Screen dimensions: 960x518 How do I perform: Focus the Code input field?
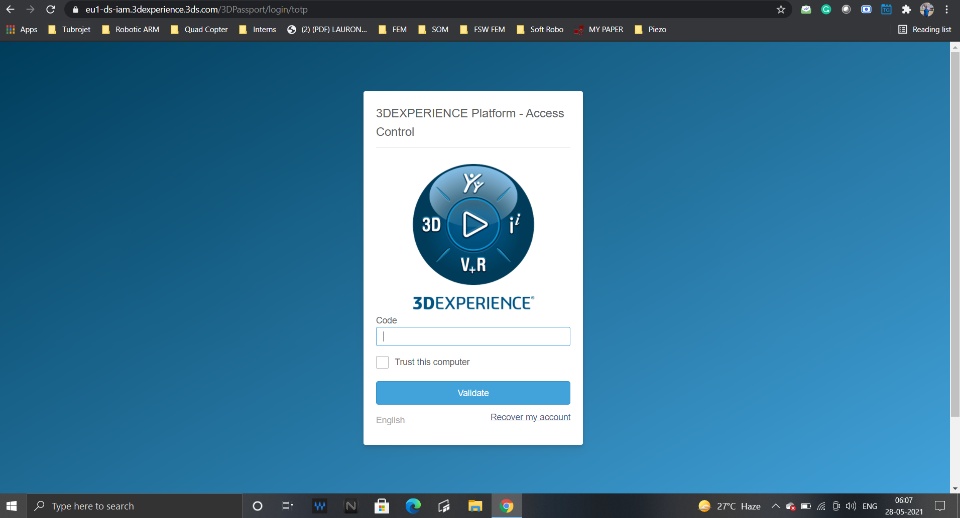point(473,336)
